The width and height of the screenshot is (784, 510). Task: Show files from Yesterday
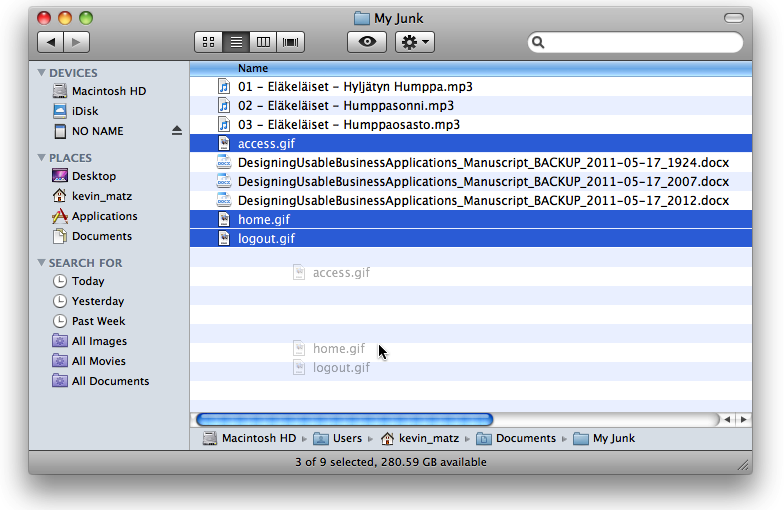pyautogui.click(x=88, y=301)
